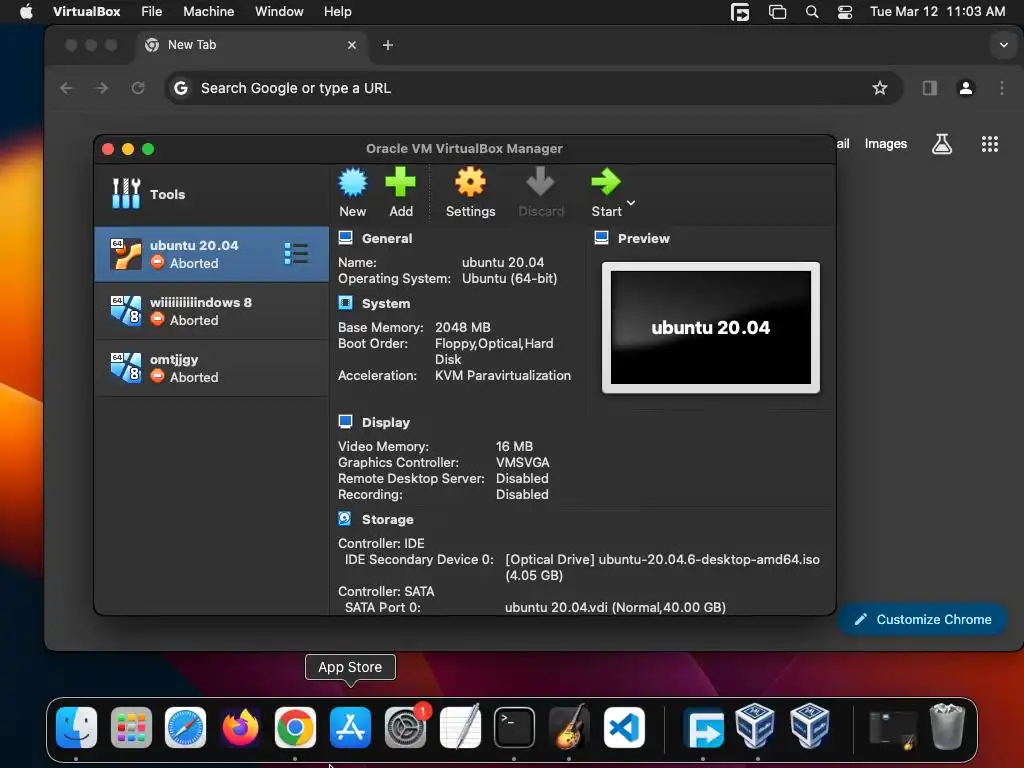Open the Chrome three-dot menu
This screenshot has width=1024, height=768.
coord(1002,88)
